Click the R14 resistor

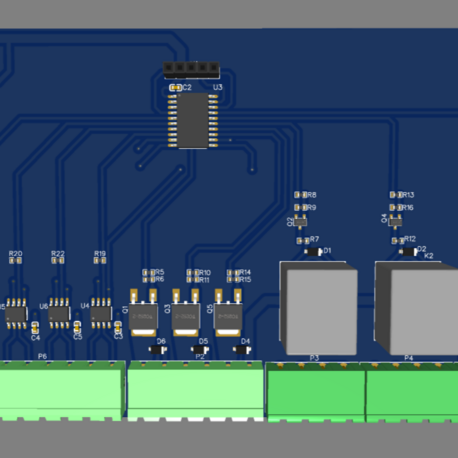pos(233,272)
